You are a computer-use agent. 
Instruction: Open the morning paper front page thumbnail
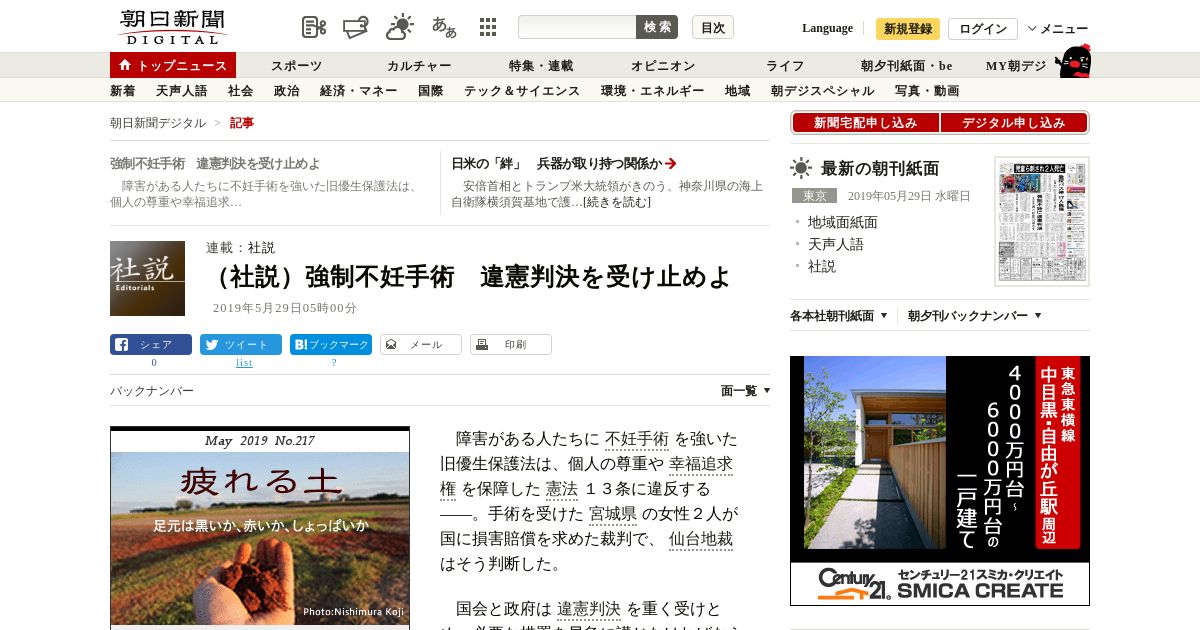[x=1042, y=221]
